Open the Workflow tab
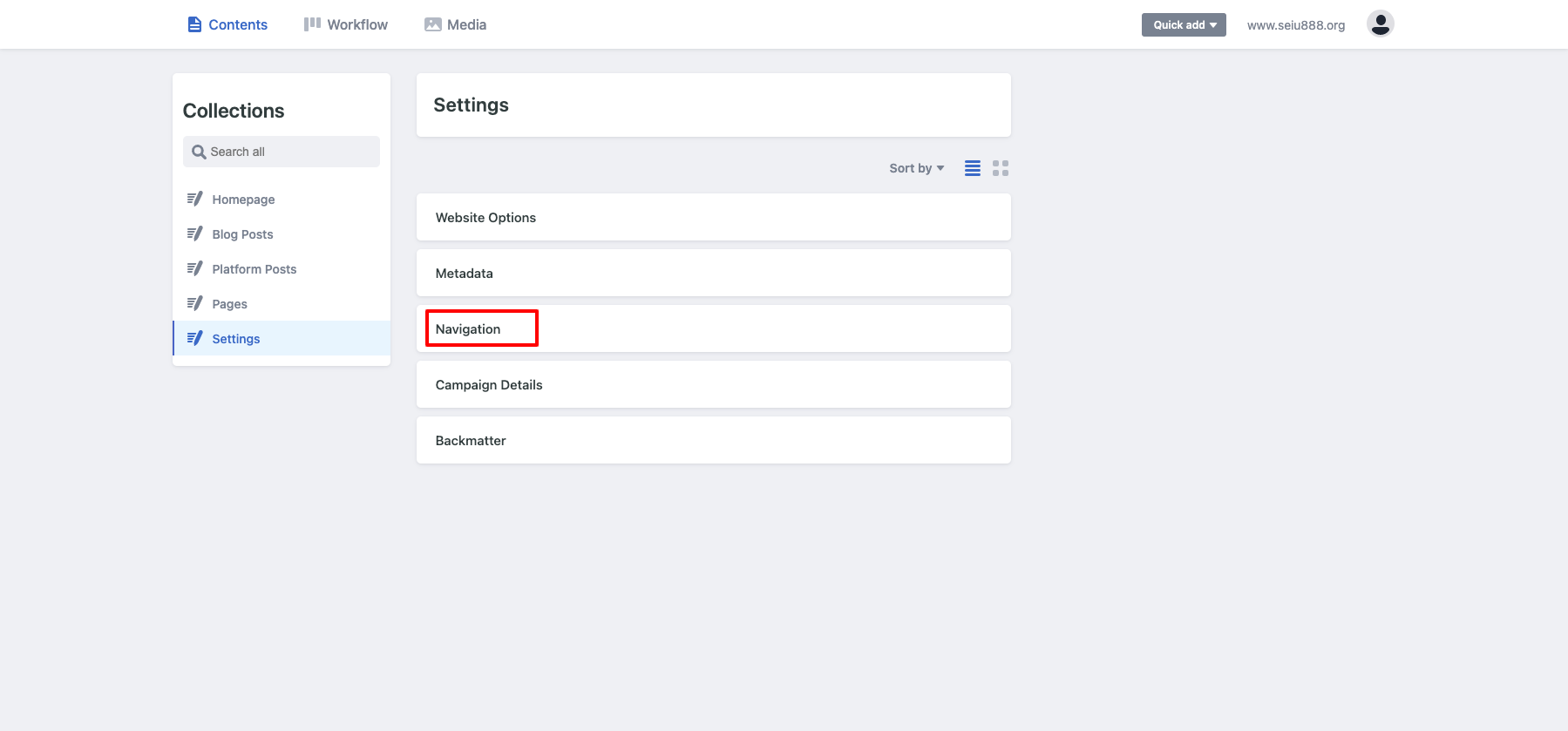The height and width of the screenshot is (731, 1568). point(346,24)
